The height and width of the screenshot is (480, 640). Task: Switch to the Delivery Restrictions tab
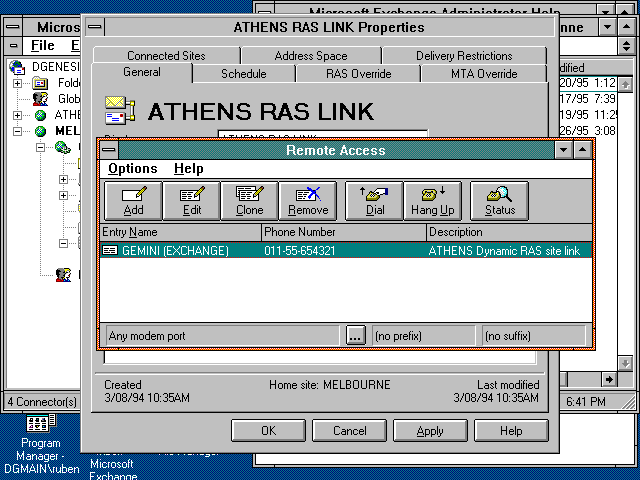point(464,56)
